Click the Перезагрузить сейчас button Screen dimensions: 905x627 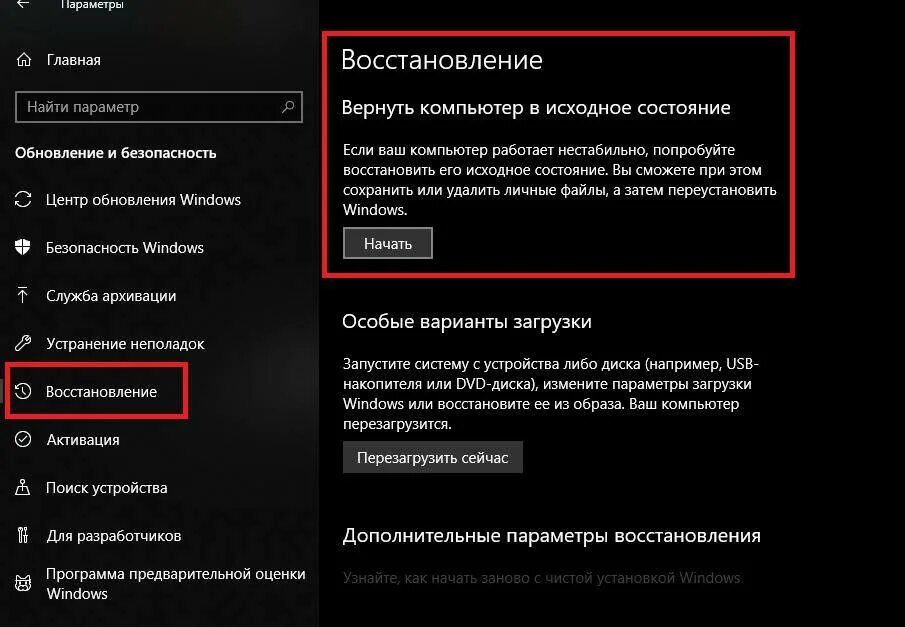tap(433, 457)
